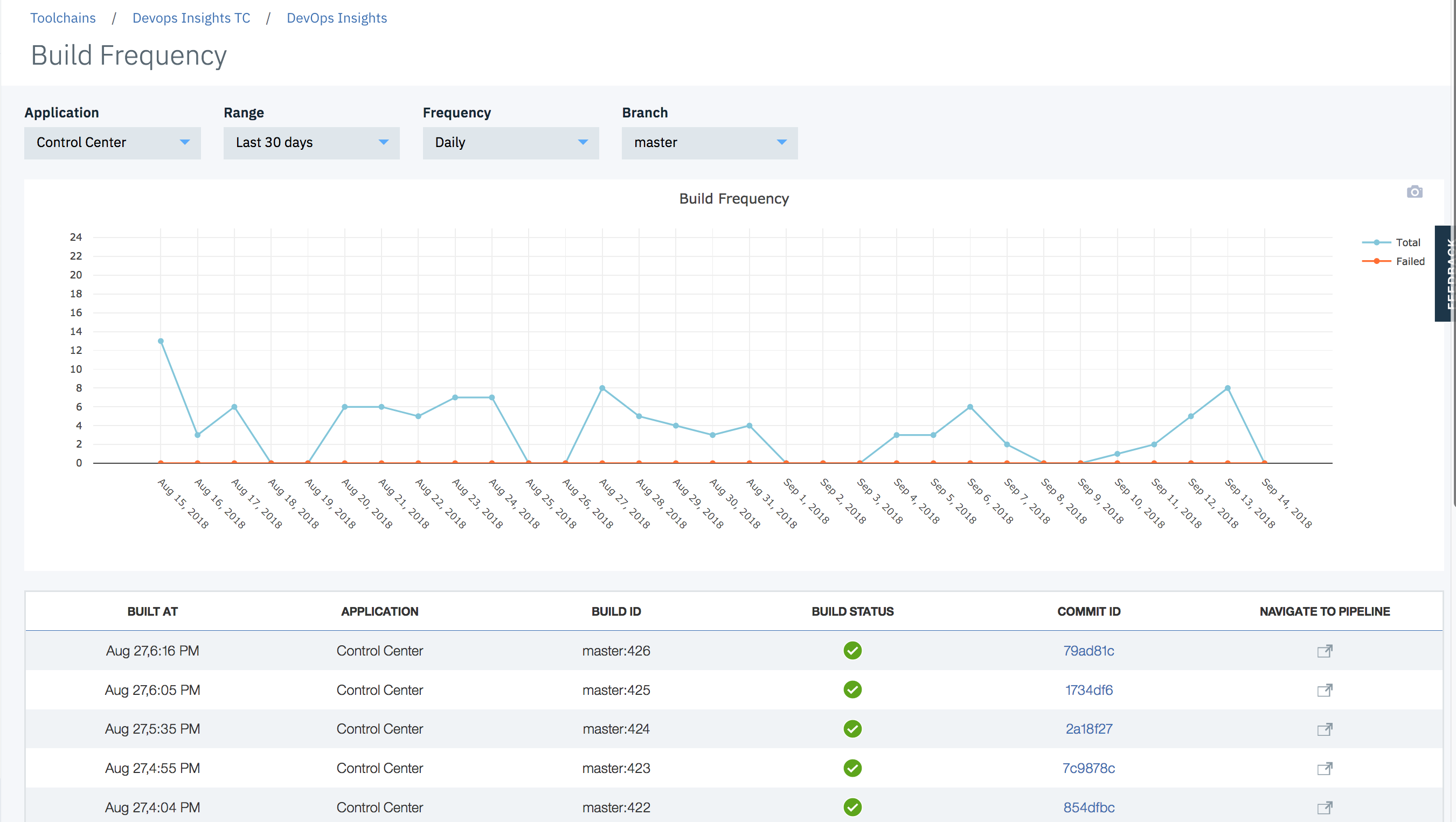Open pipeline link for build master:425
The image size is (1456, 822).
pyautogui.click(x=1325, y=690)
